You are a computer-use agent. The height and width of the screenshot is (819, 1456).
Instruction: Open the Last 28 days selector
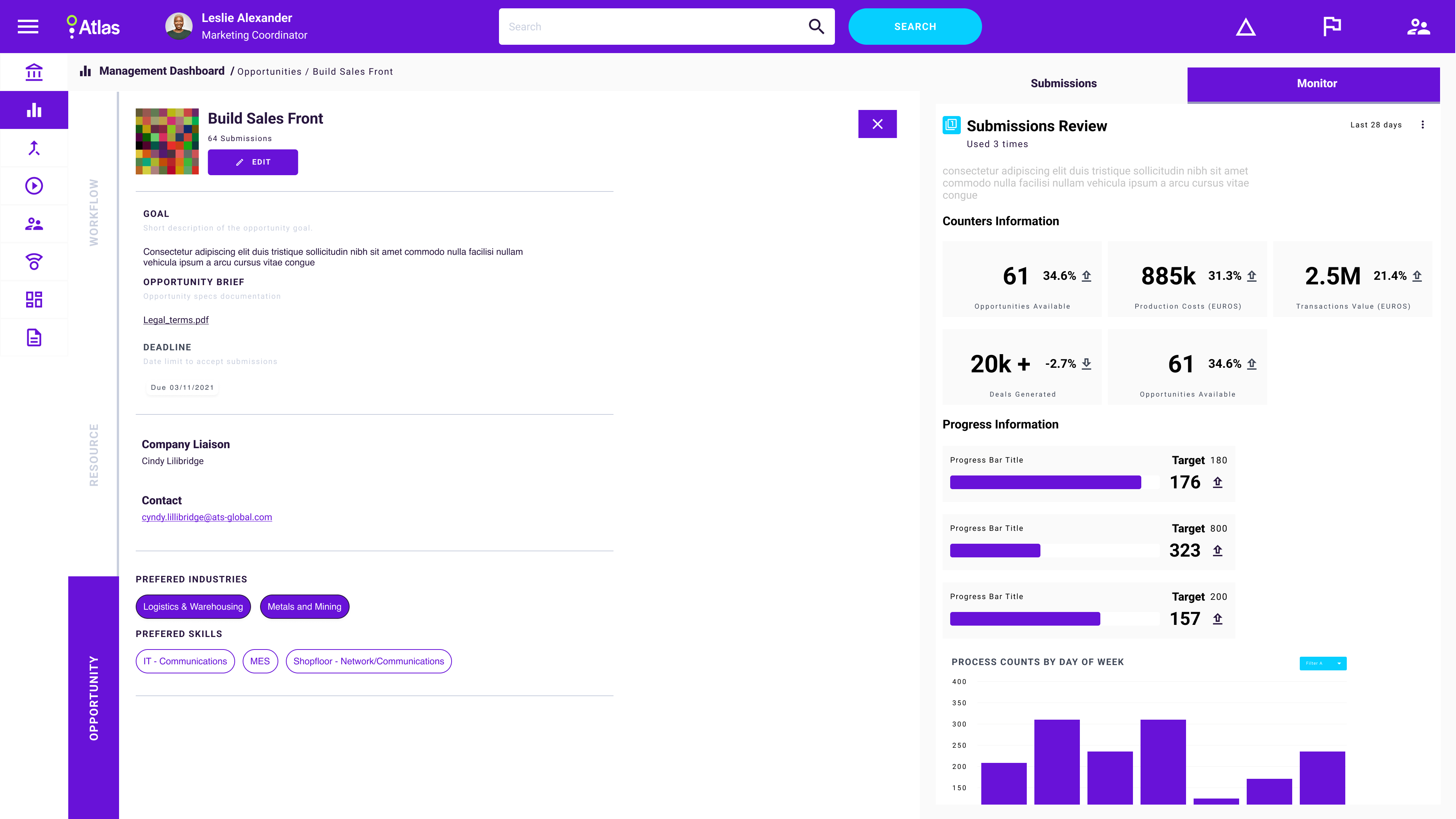coord(1376,125)
